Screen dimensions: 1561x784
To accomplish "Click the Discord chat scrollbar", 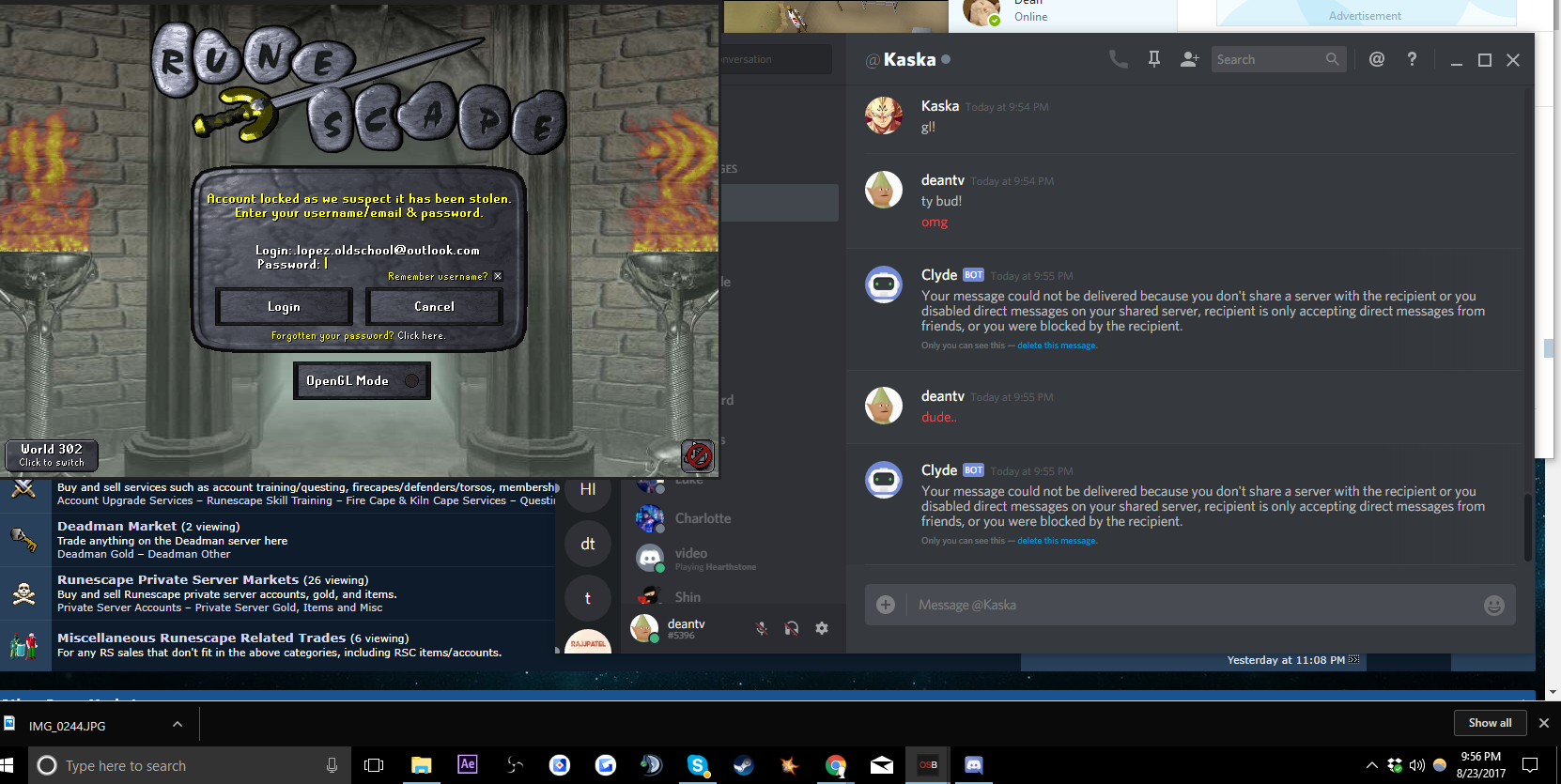I will [x=1527, y=528].
